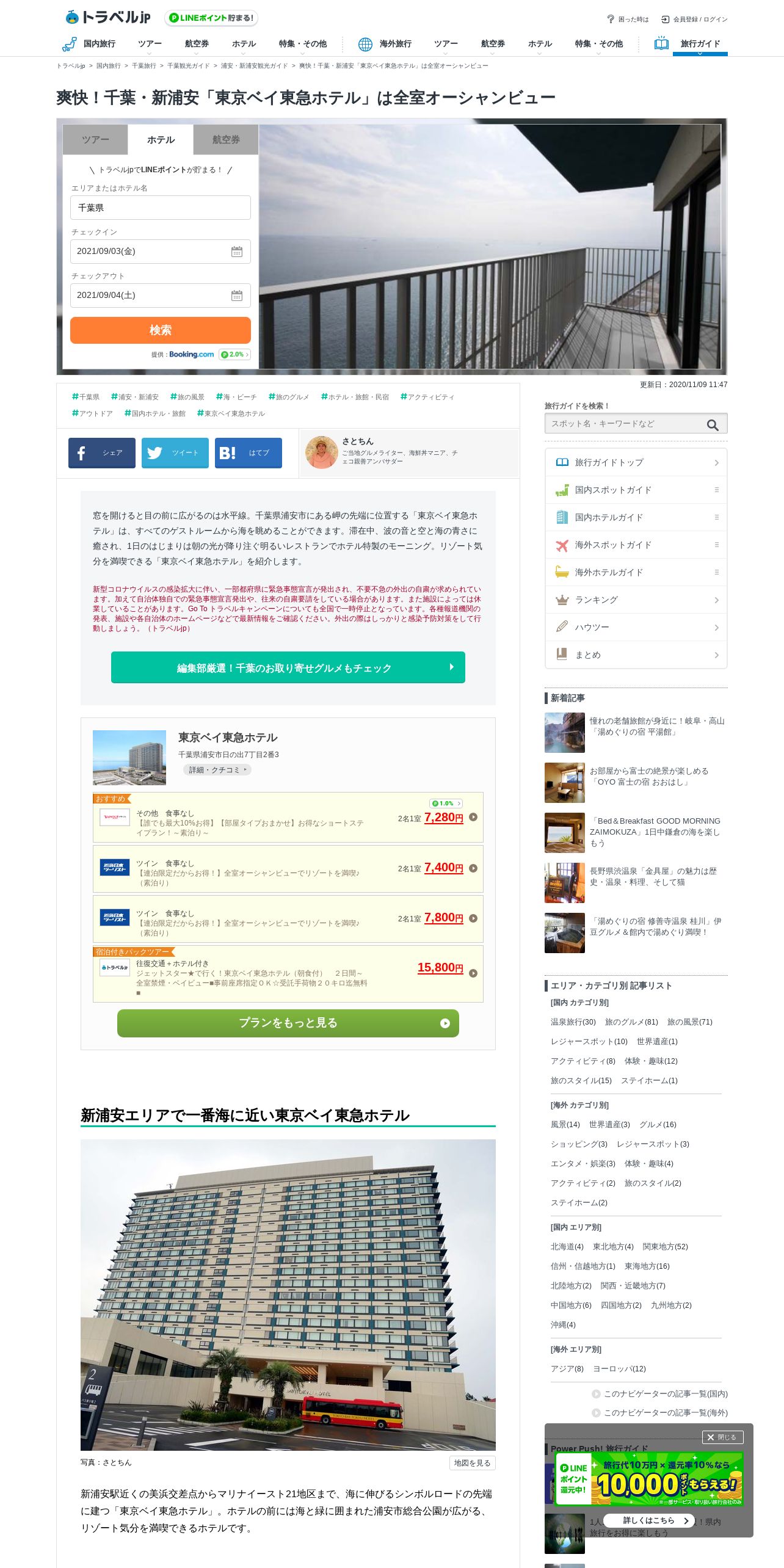Click arrow beside 7,800円 plan
Image resolution: width=784 pixels, height=1568 pixels.
coord(473,918)
